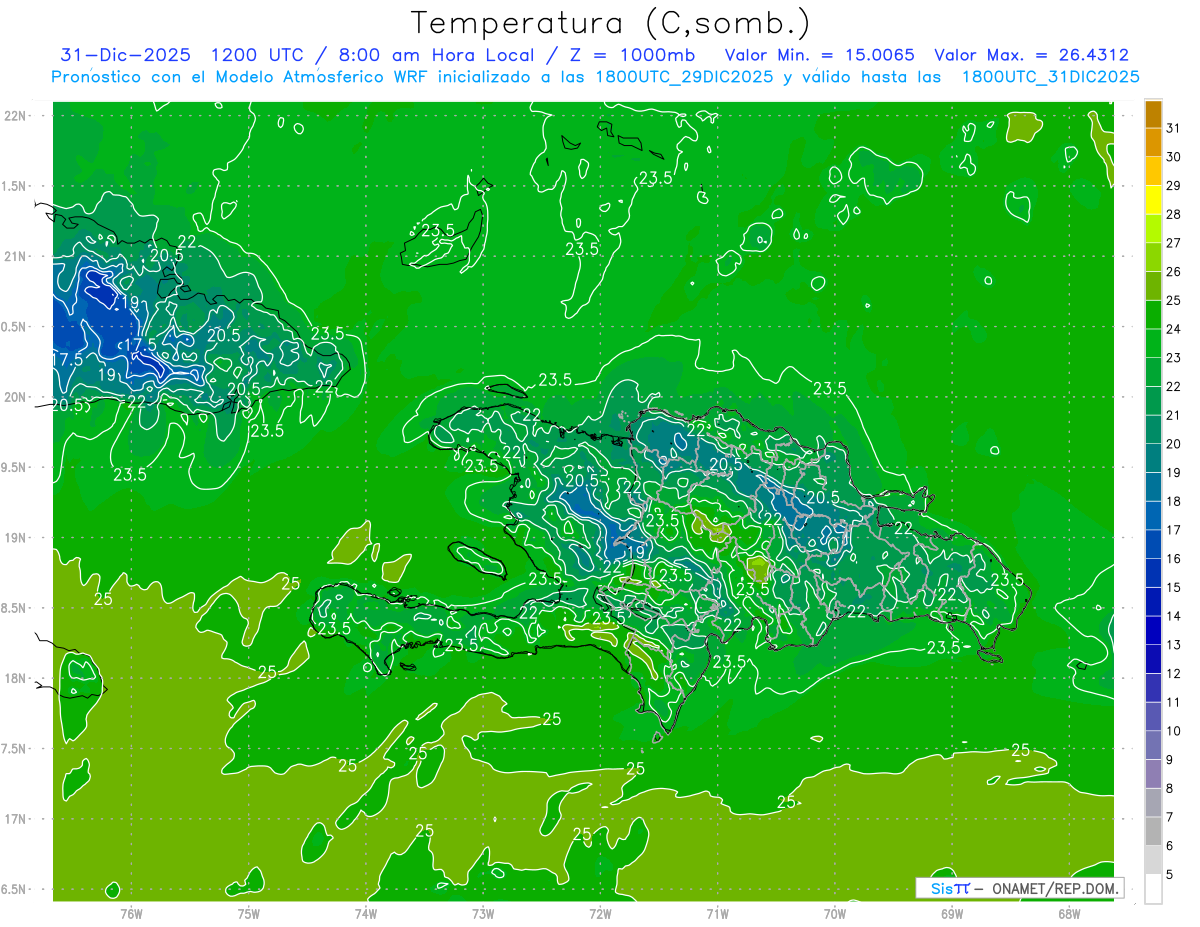Pick the yellow swatch between 28 and 29

(x=1153, y=200)
